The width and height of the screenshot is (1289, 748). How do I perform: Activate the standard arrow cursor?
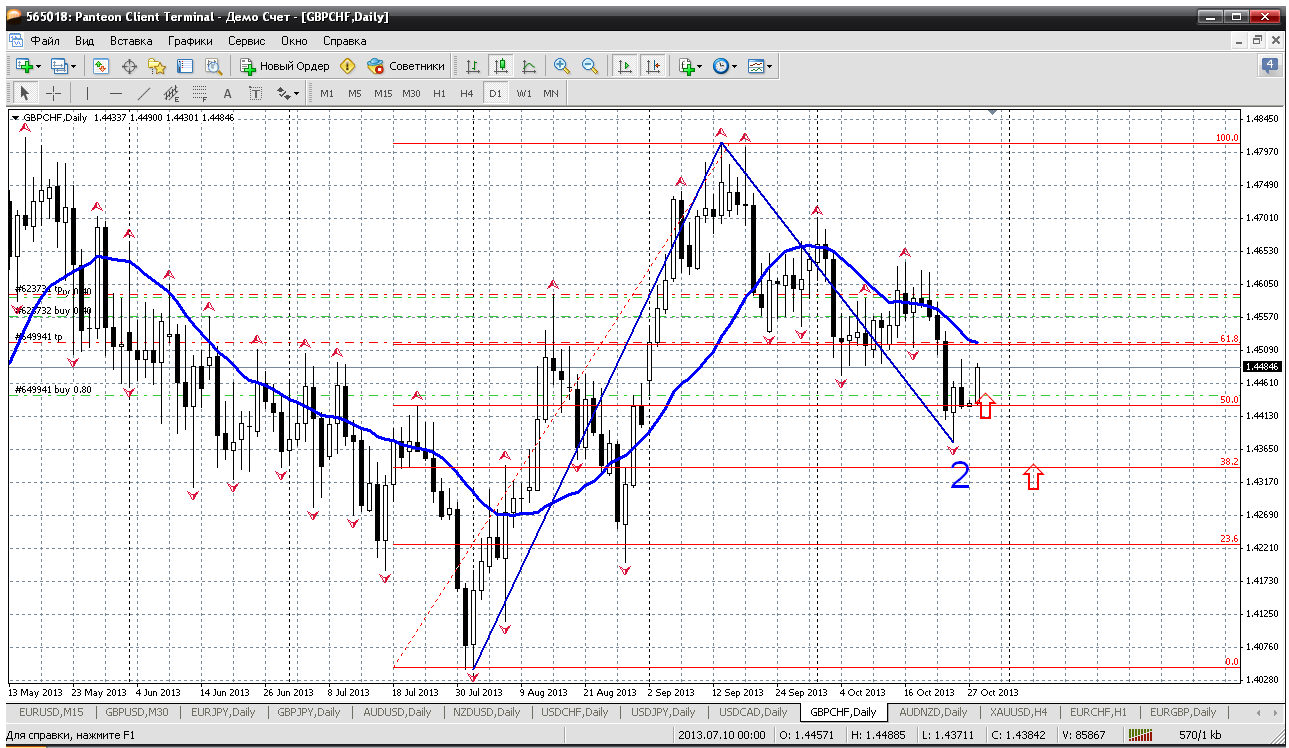[x=26, y=93]
